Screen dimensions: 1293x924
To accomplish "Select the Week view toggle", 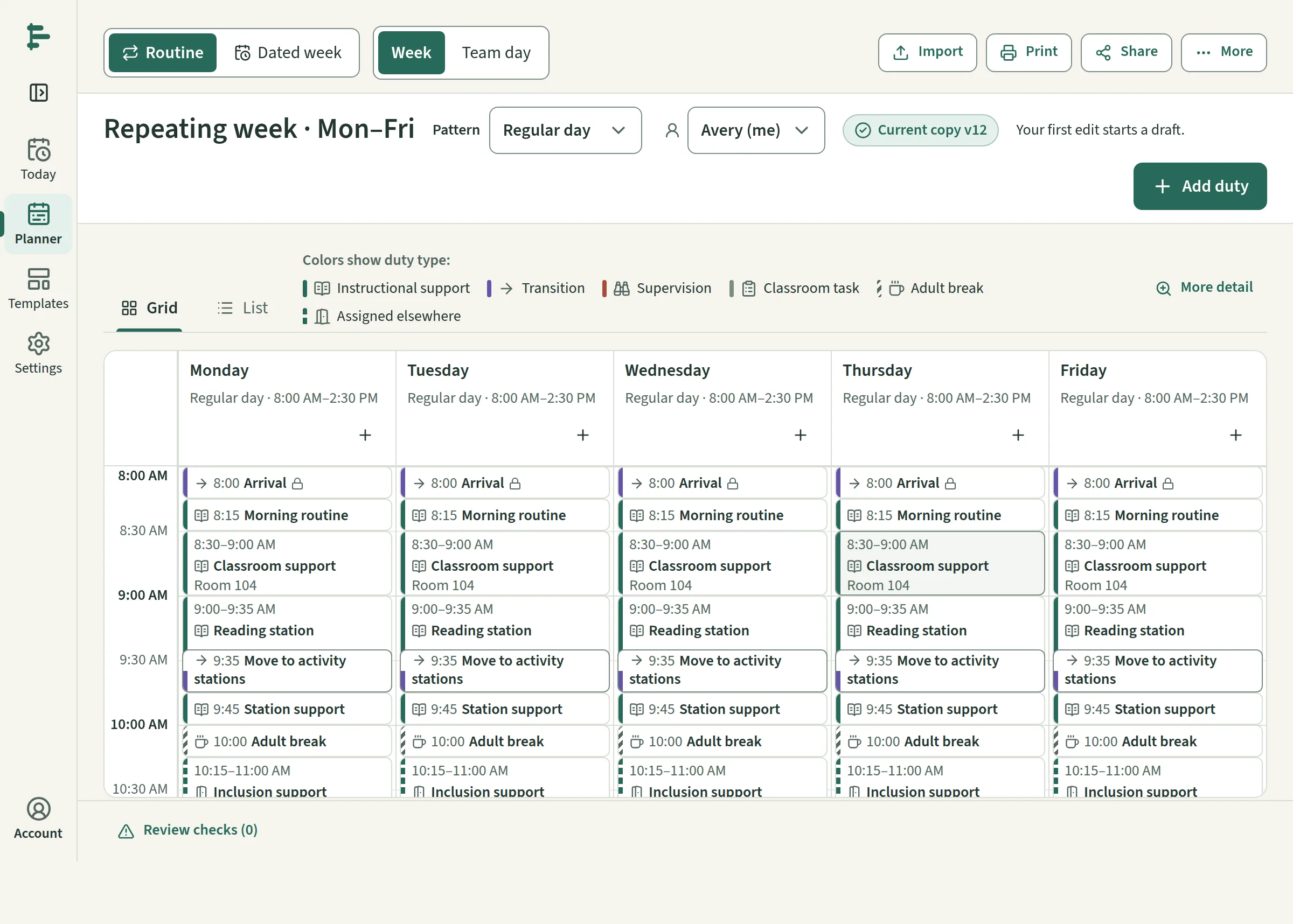I will pyautogui.click(x=411, y=53).
